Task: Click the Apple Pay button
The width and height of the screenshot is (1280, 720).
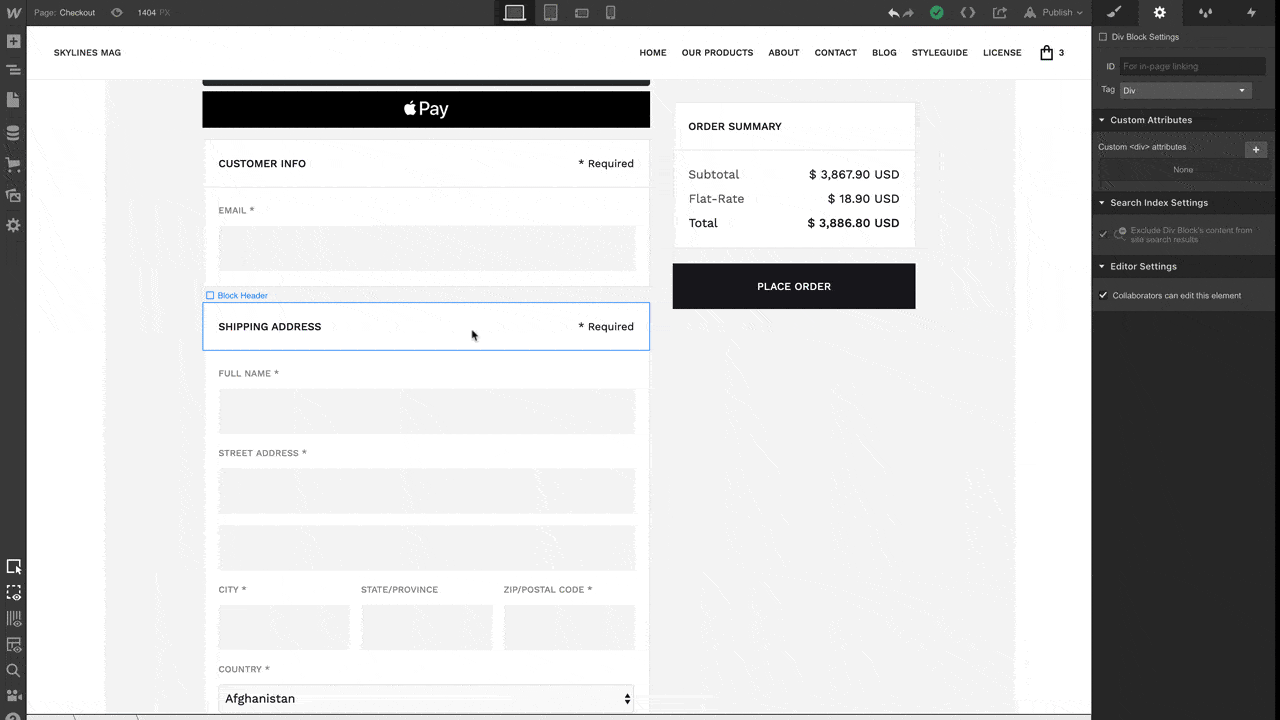Action: click(x=426, y=109)
